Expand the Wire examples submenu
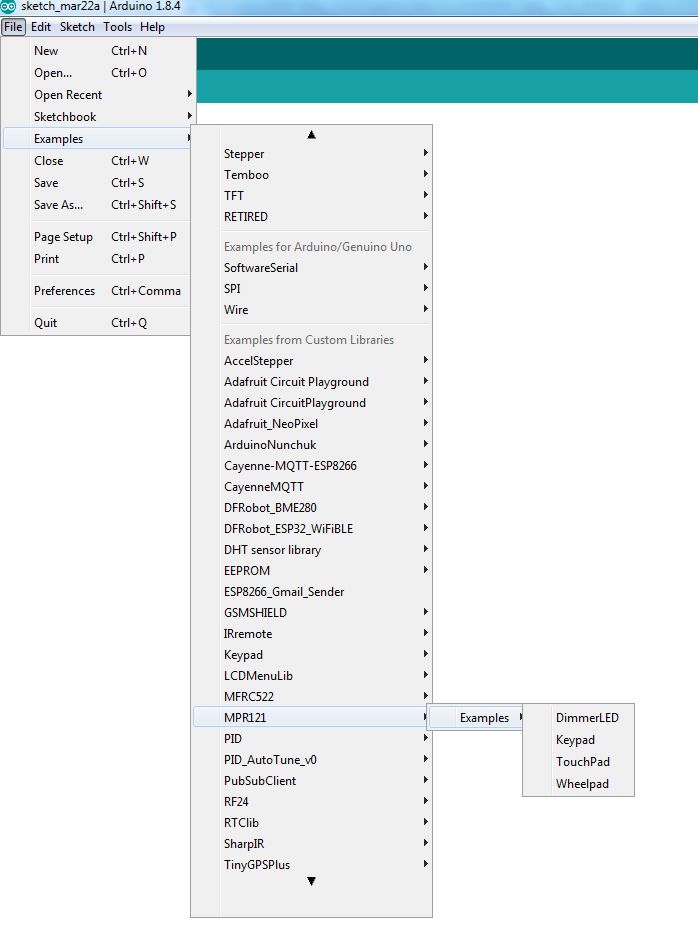Image resolution: width=698 pixels, height=946 pixels. tap(311, 310)
